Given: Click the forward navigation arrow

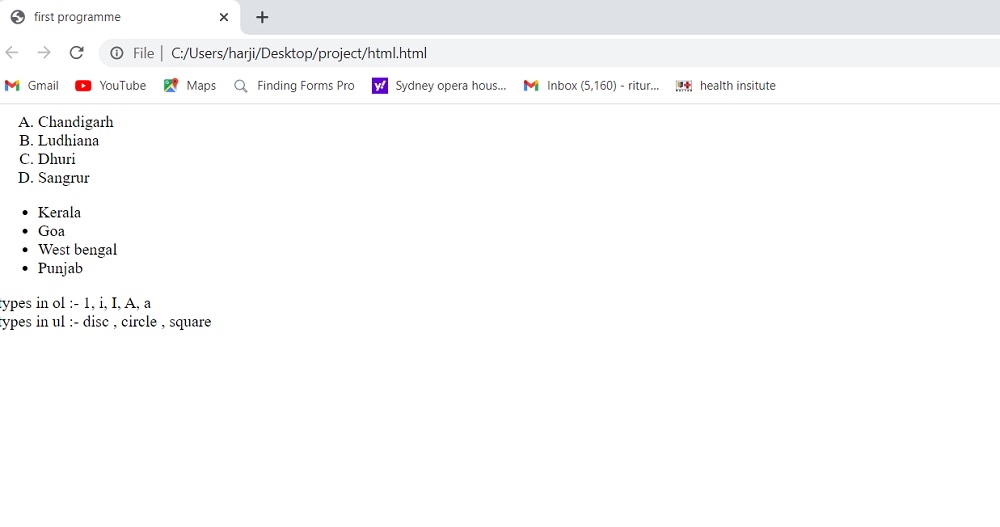Looking at the screenshot, I should click(44, 53).
